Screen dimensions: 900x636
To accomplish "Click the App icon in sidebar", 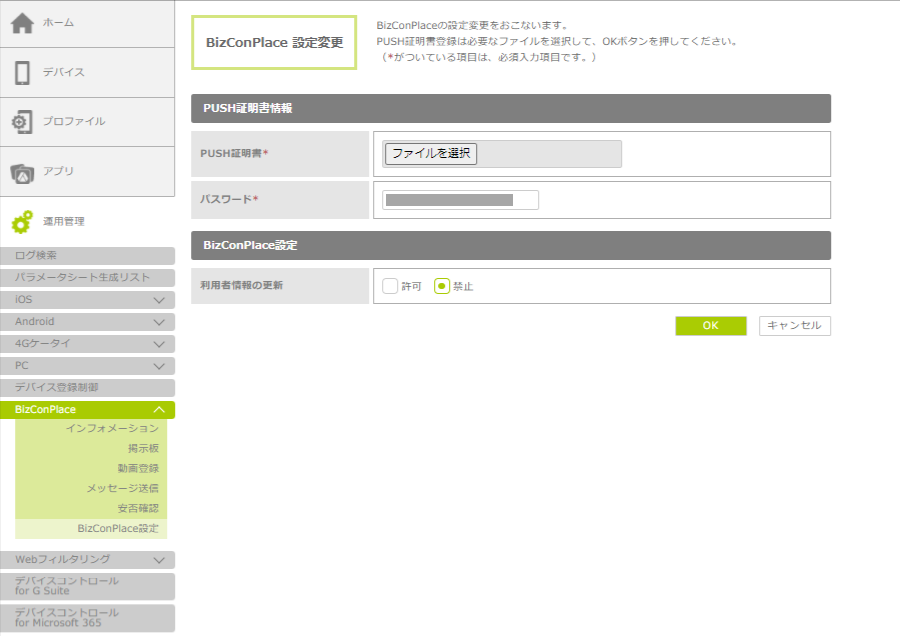I will (x=22, y=172).
